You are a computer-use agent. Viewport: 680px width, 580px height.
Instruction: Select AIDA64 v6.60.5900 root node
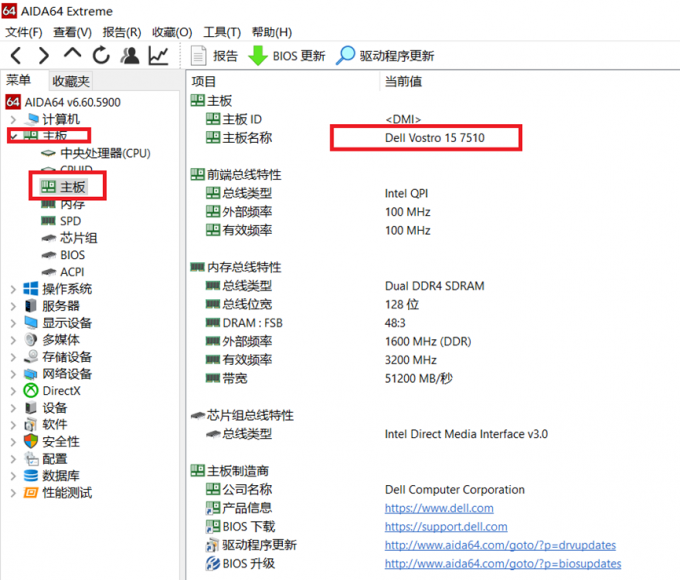(63, 102)
